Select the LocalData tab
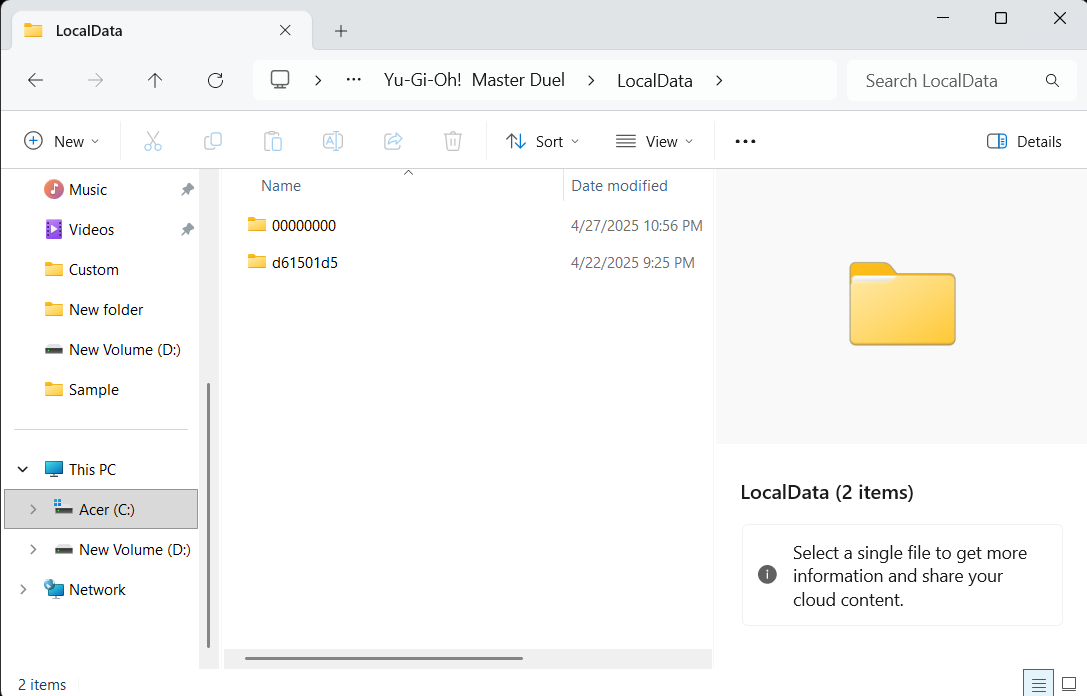Screen dimensions: 1087x696 coord(162,31)
